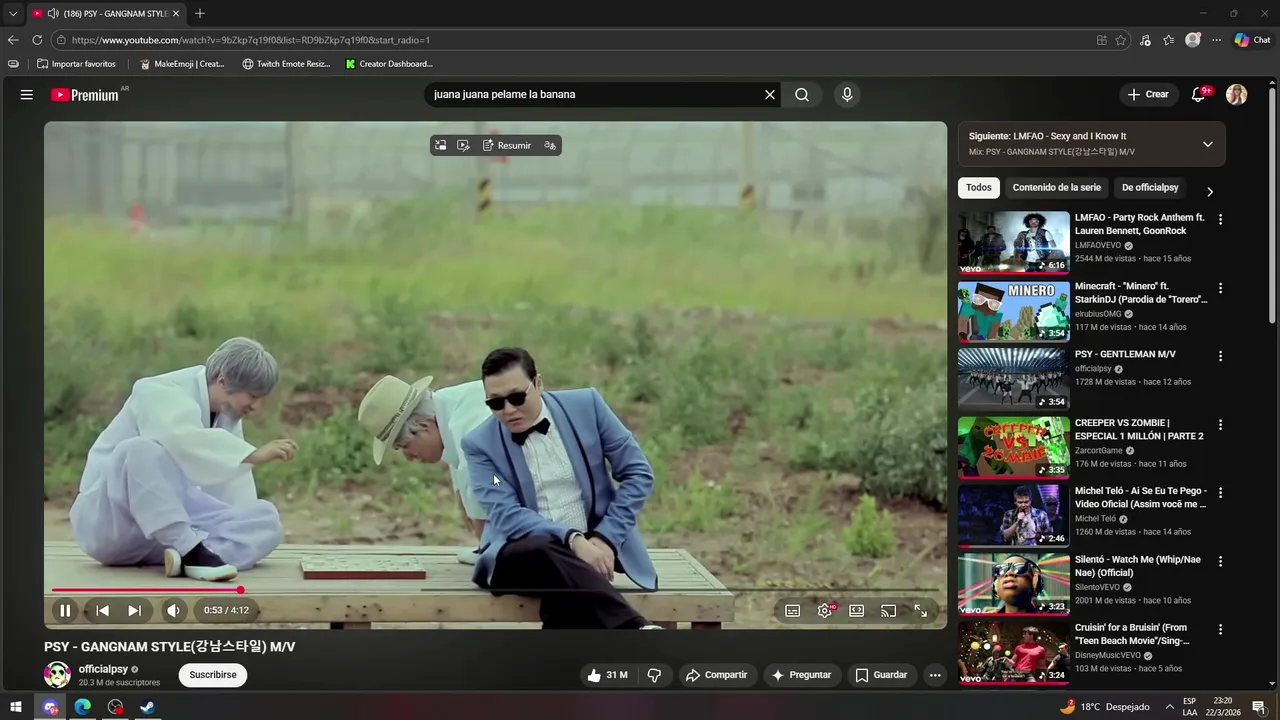This screenshot has height=720, width=1280.
Task: Open more options for PSY GENTLEMAN
Action: coord(1220,356)
